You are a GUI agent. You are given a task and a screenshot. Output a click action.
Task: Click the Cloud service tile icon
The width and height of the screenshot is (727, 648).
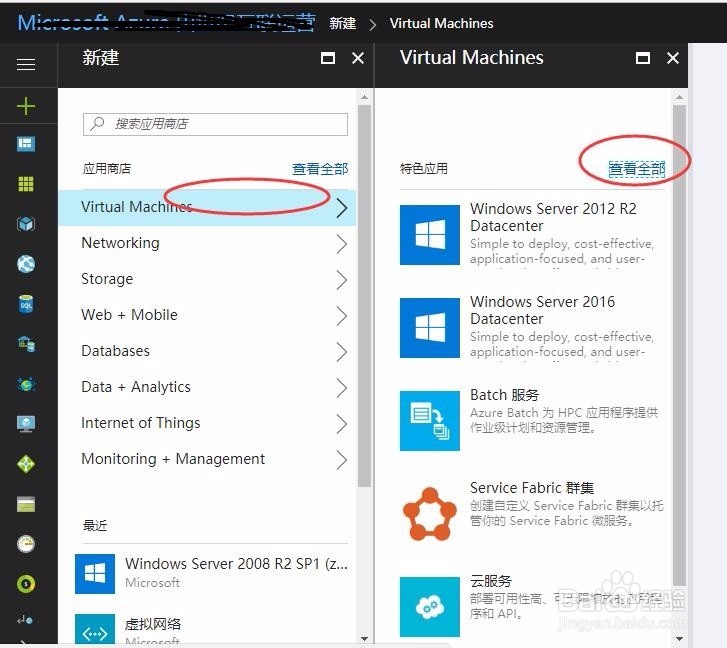tap(430, 607)
